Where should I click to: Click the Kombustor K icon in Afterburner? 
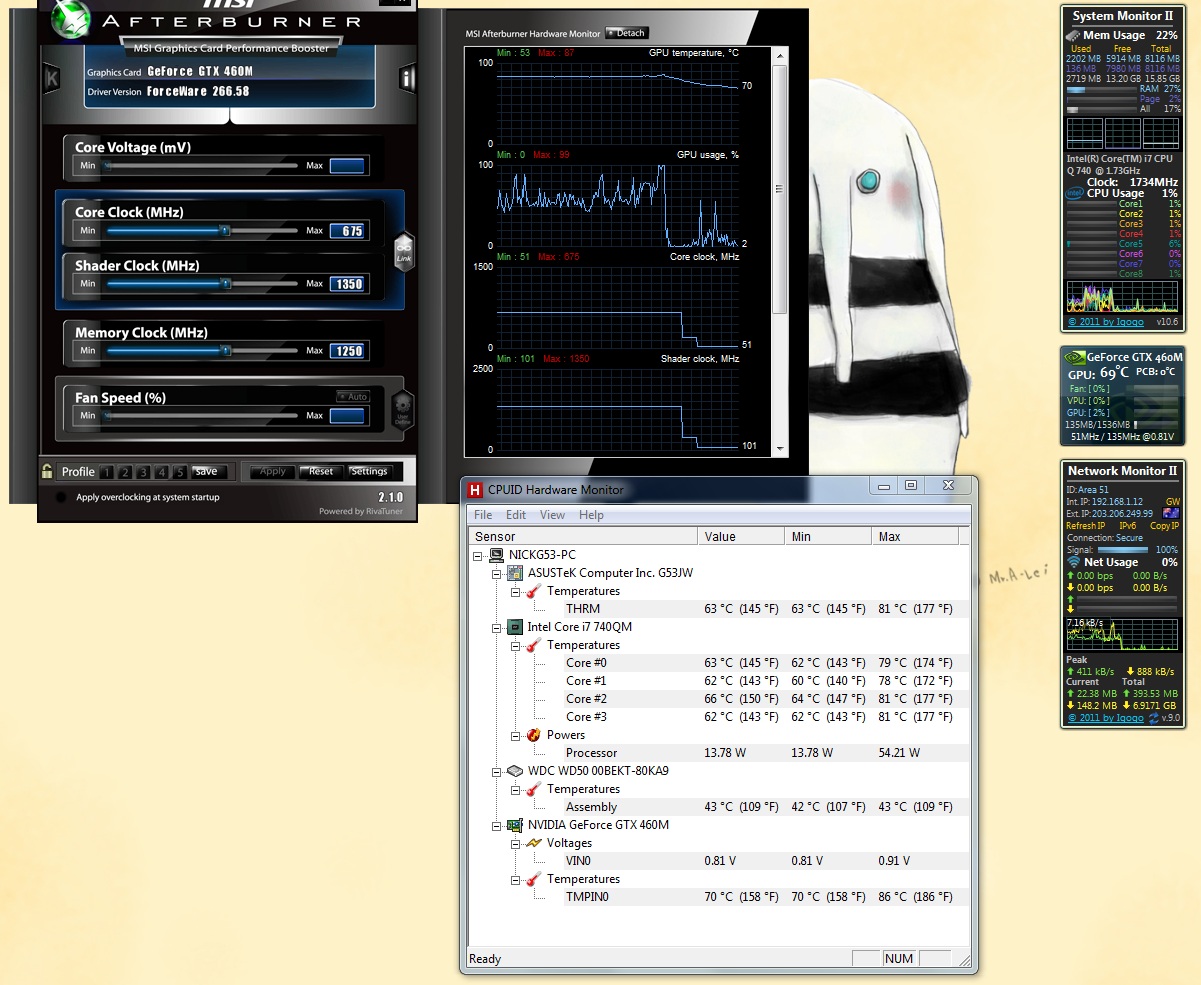52,79
